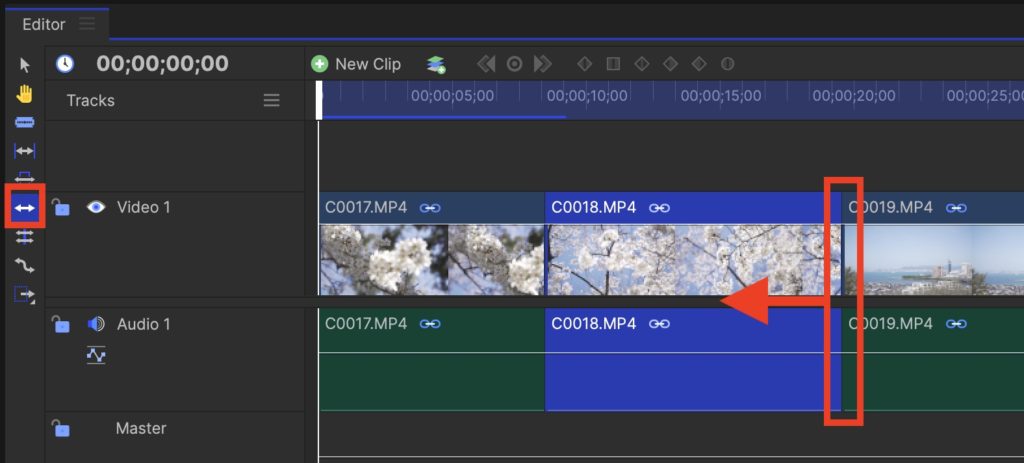Open the insert-mode tool at toolbar bottom

25,295
